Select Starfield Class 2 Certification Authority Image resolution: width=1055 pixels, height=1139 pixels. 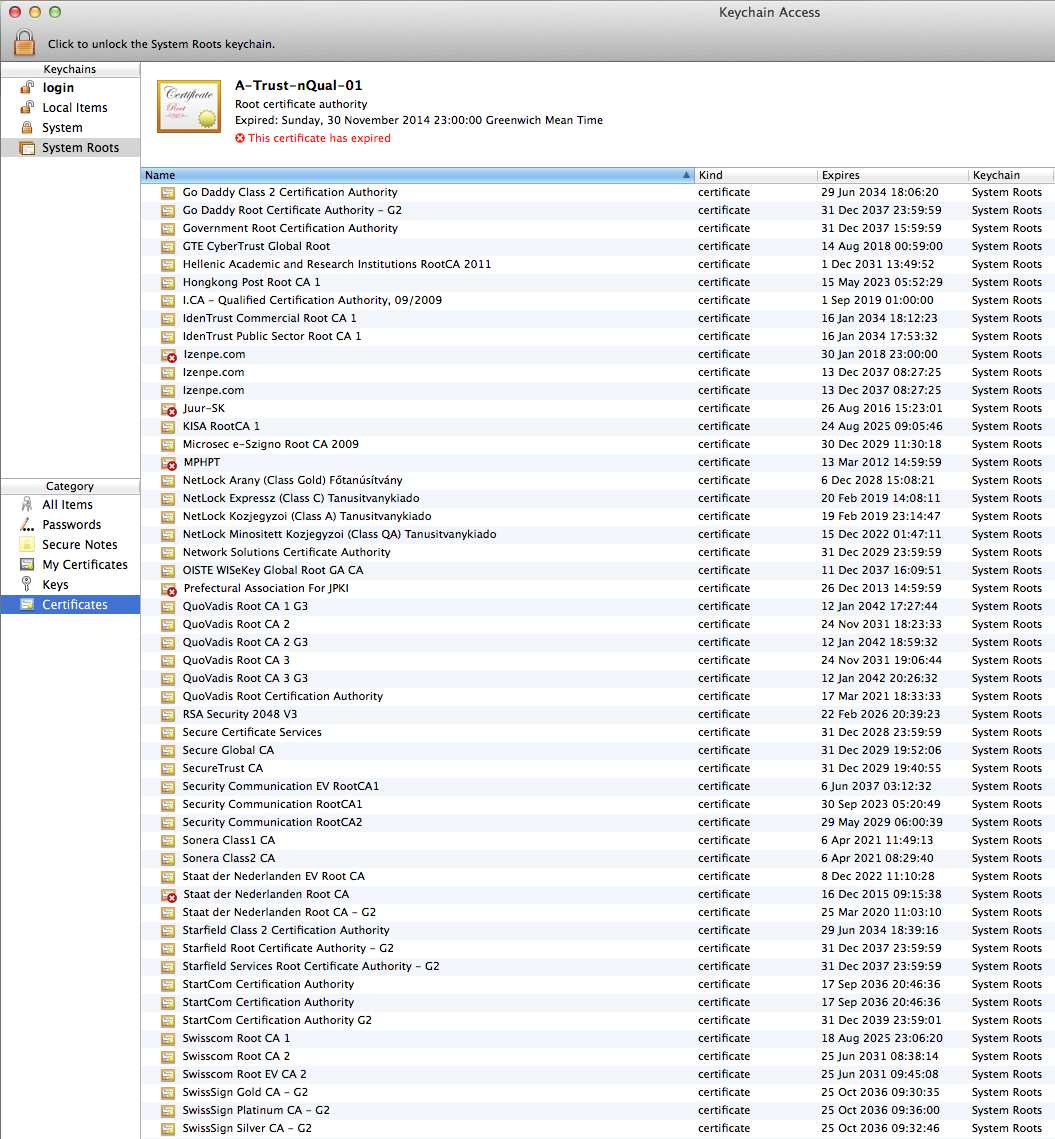tap(597, 930)
